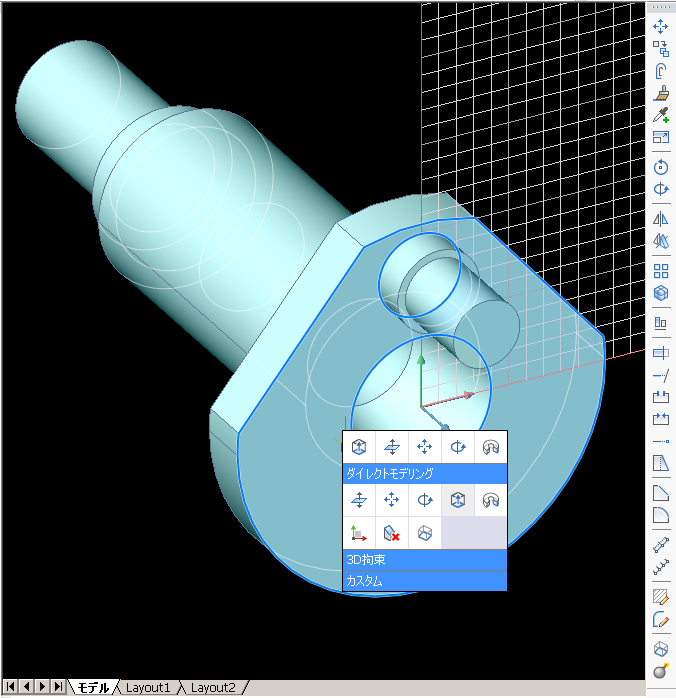This screenshot has width=676, height=698.
Task: Switch to the Layout2 tab
Action: pyautogui.click(x=213, y=688)
